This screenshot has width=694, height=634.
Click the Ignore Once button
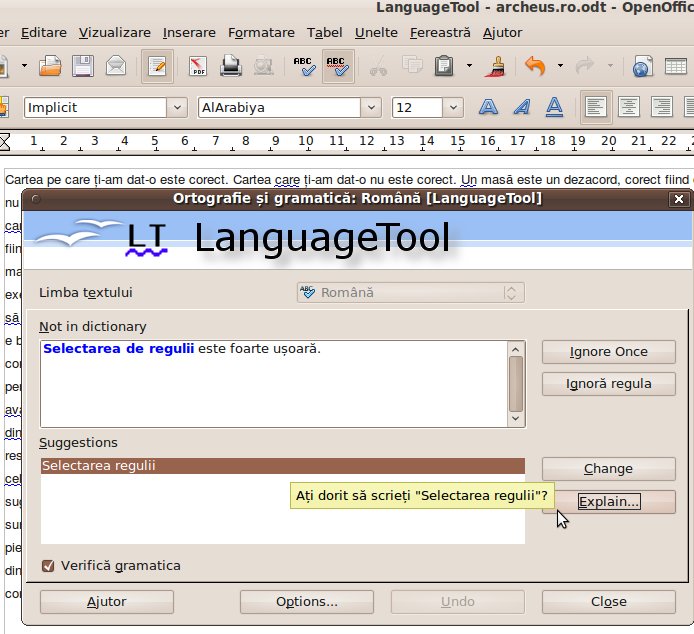pyautogui.click(x=609, y=352)
